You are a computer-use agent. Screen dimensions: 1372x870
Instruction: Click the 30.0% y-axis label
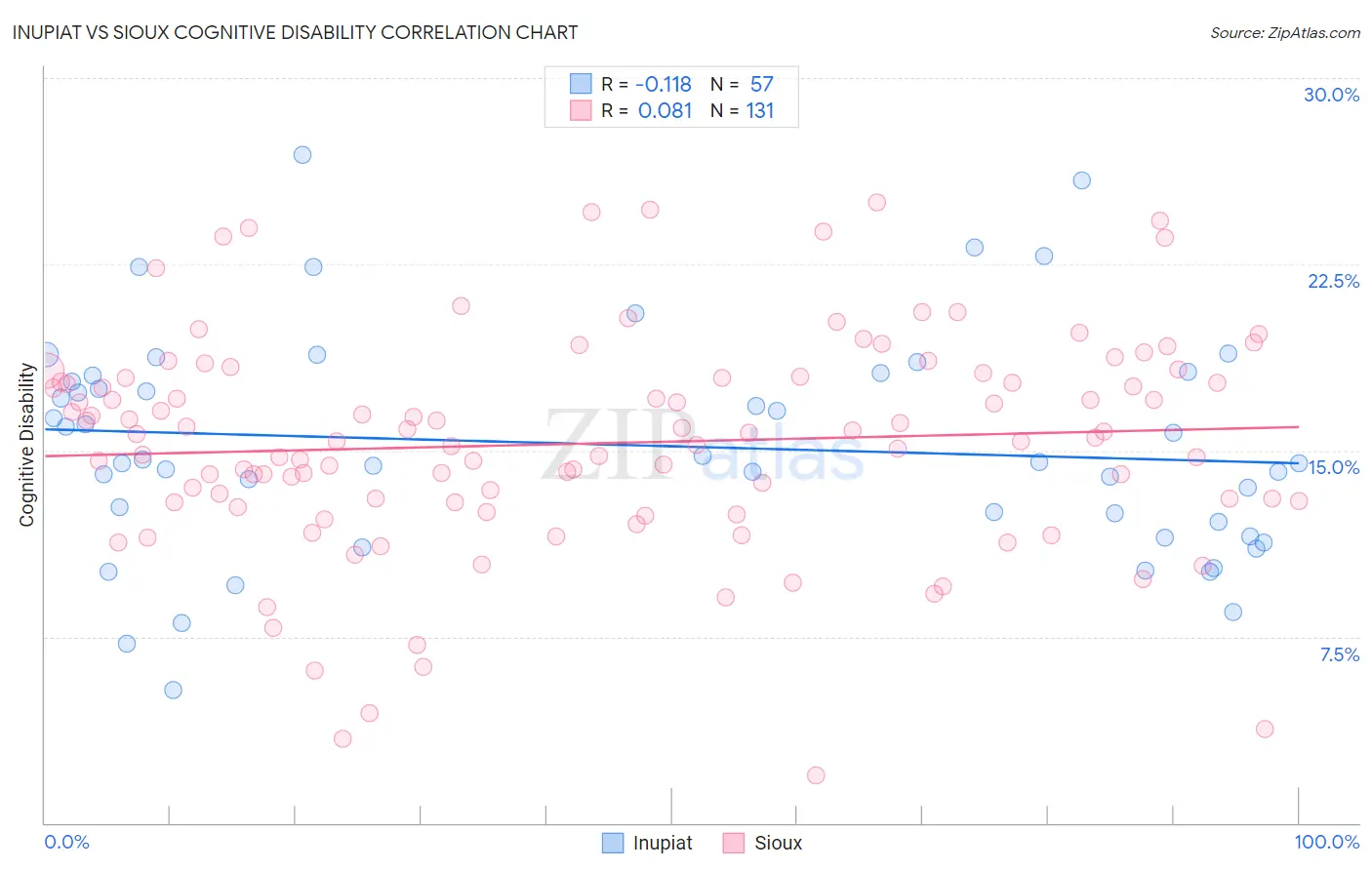click(x=1331, y=95)
